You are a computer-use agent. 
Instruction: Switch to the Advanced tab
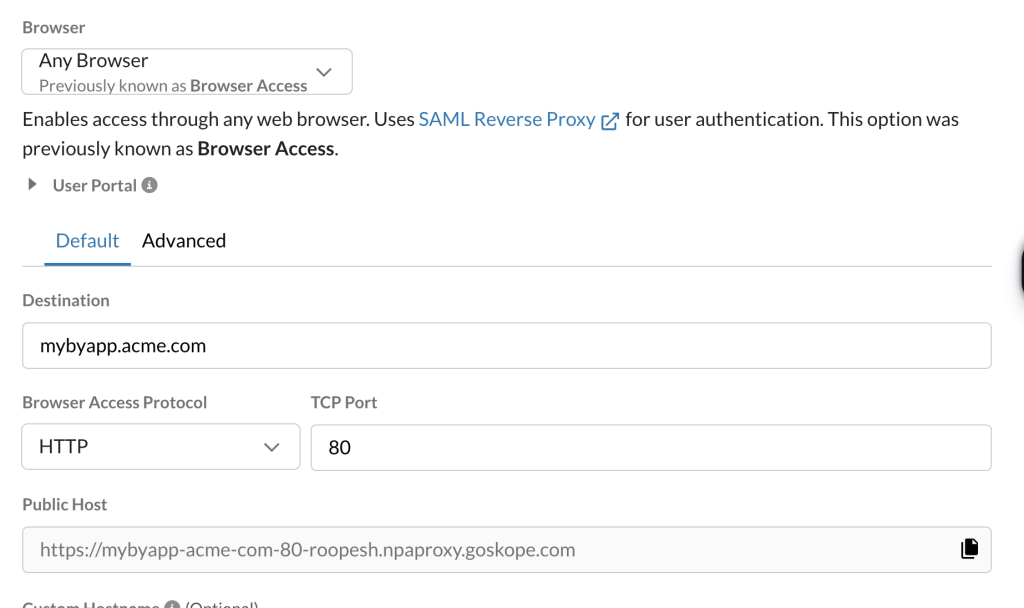(184, 241)
